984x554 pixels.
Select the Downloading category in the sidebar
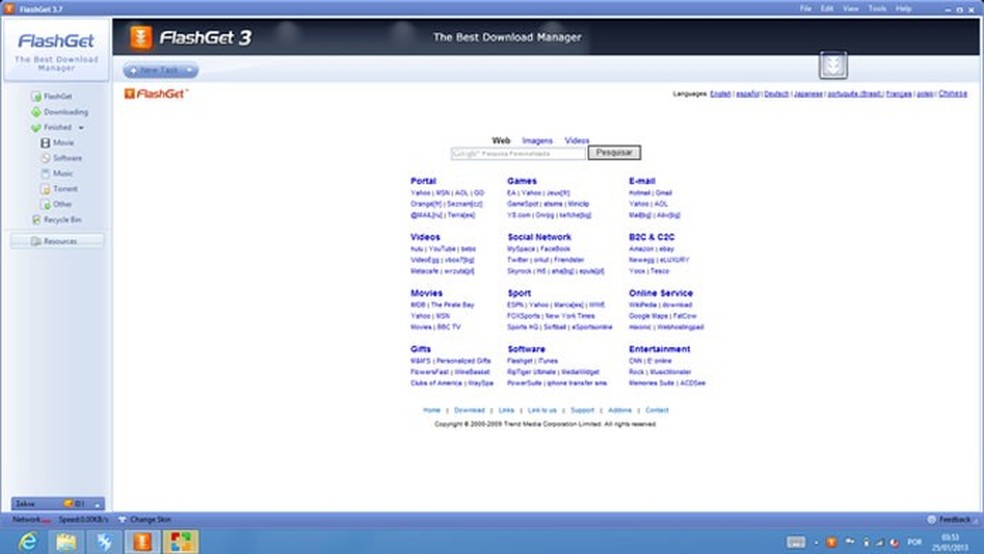click(59, 112)
